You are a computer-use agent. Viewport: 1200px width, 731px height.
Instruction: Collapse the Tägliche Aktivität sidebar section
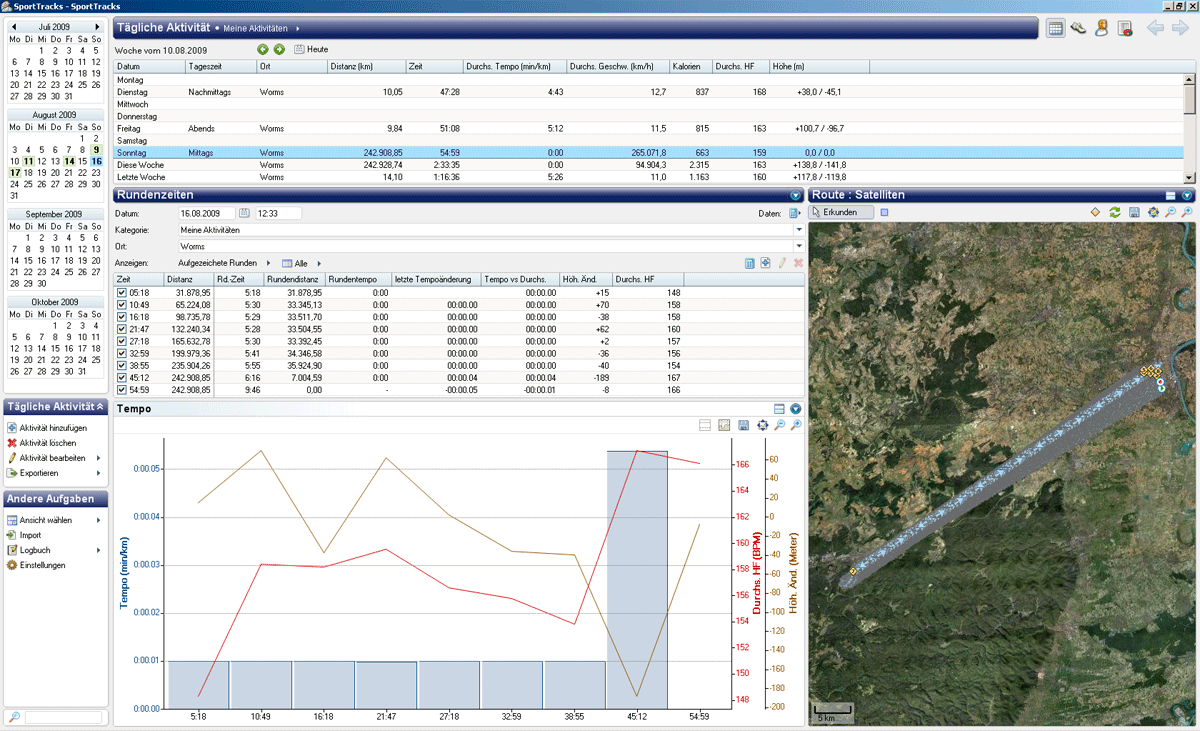coord(100,407)
